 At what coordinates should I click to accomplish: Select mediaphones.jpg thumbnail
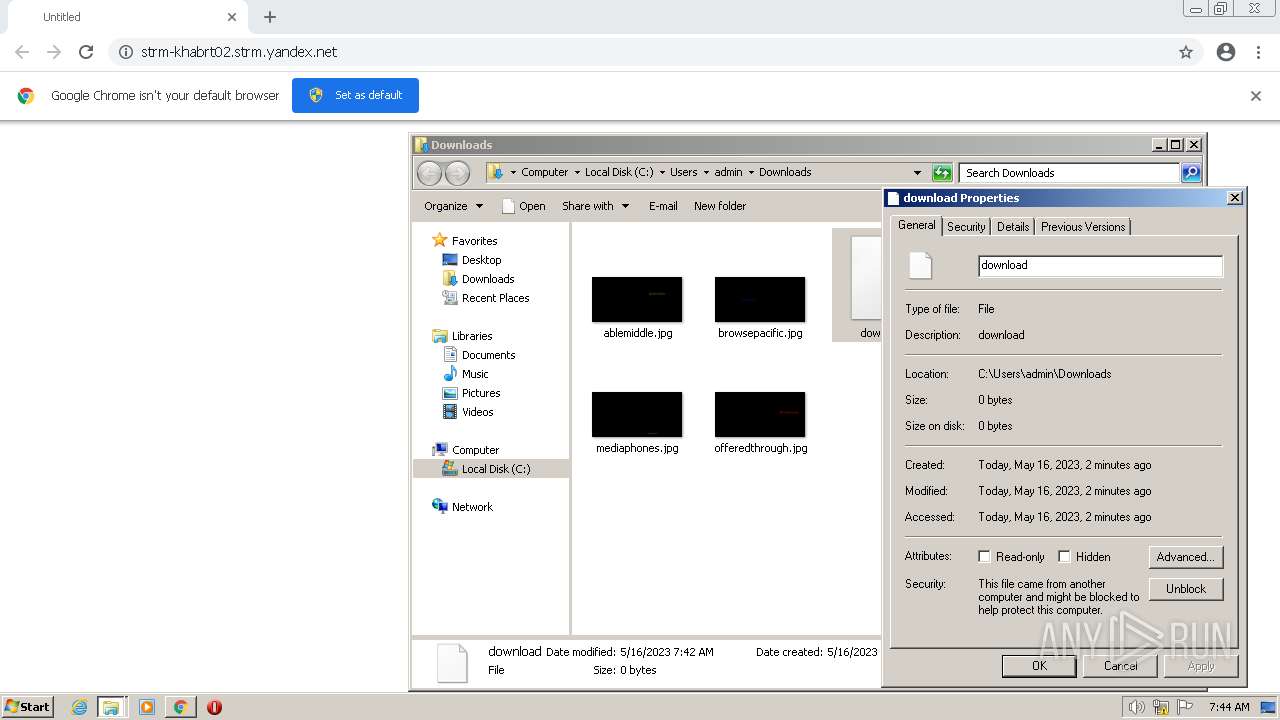[637, 415]
